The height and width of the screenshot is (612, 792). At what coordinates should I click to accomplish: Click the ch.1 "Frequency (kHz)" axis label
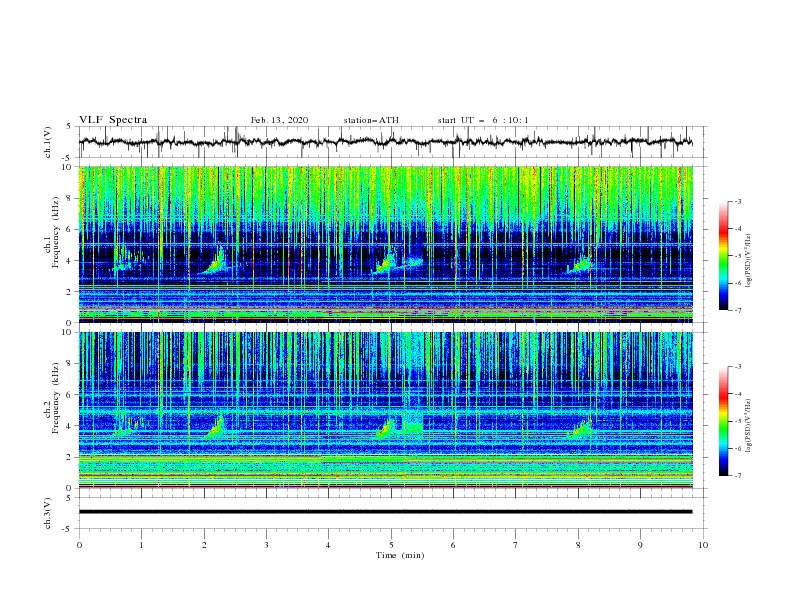click(x=56, y=232)
